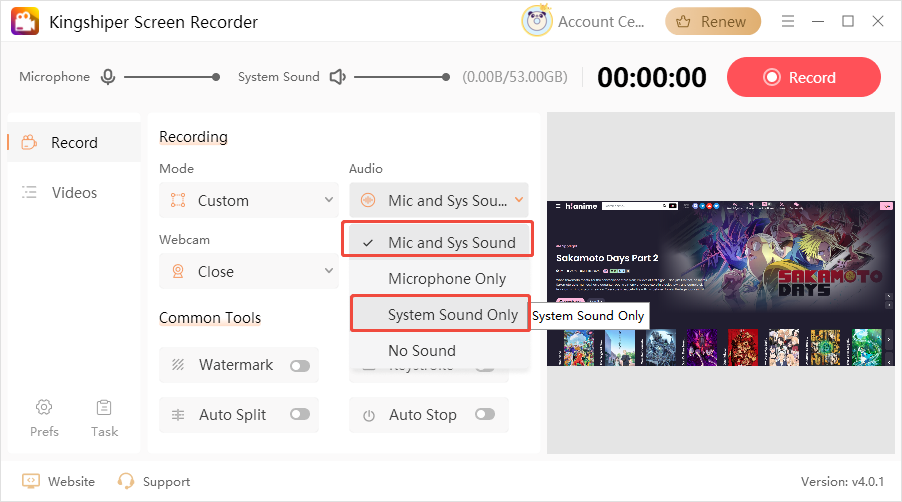This screenshot has width=902, height=502.
Task: Click the audio waveform icon in Audio field
Action: pos(368,200)
